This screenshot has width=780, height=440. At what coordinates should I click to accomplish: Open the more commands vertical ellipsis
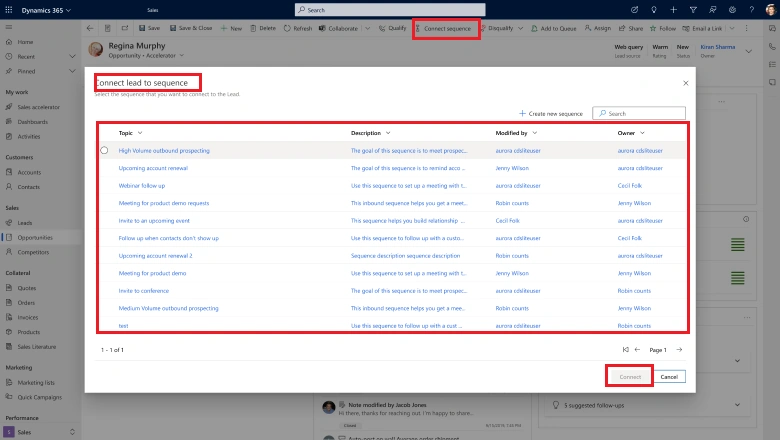click(x=747, y=28)
